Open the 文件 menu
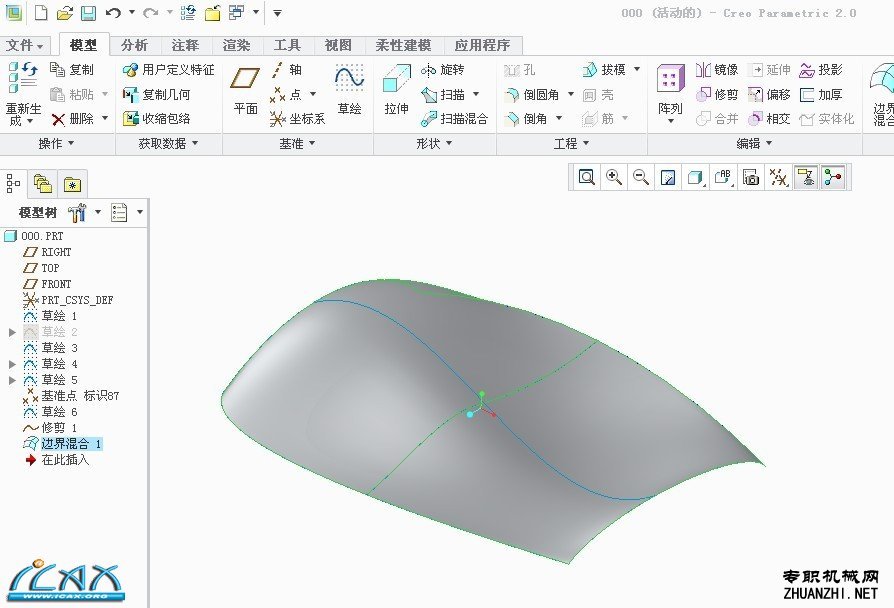This screenshot has width=894, height=608. (x=25, y=45)
